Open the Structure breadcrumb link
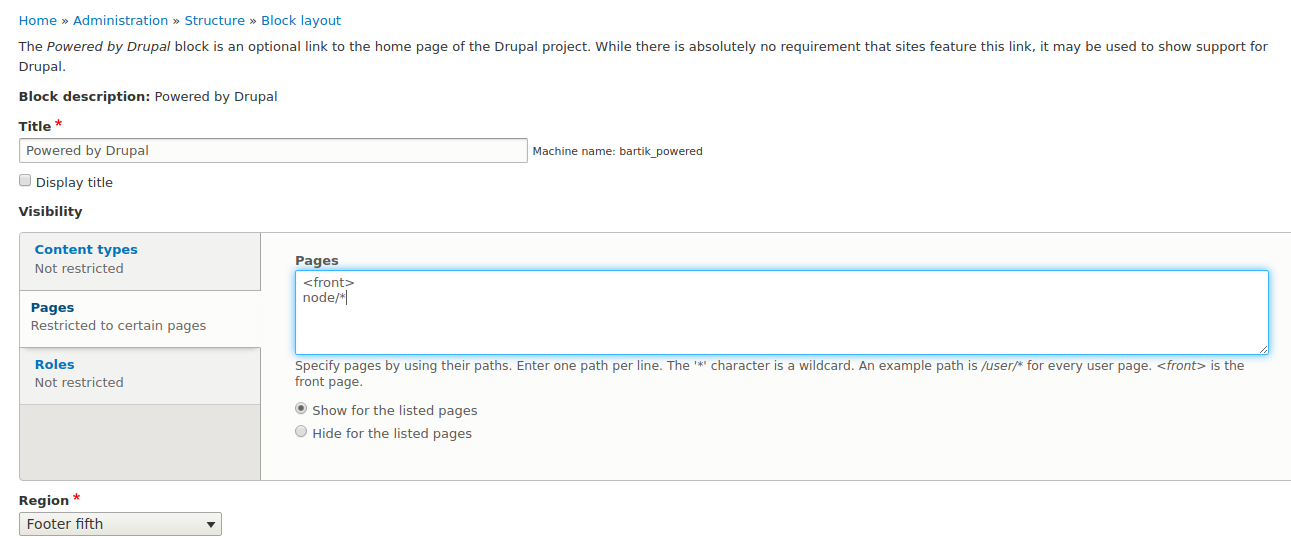The image size is (1291, 538). (215, 20)
